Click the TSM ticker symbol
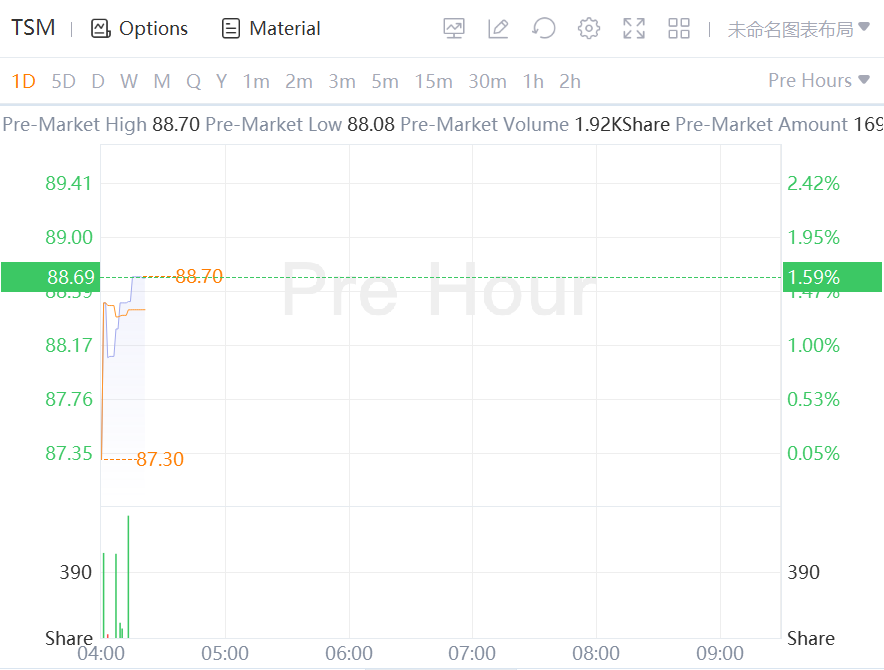Image resolution: width=884 pixels, height=670 pixels. click(33, 28)
